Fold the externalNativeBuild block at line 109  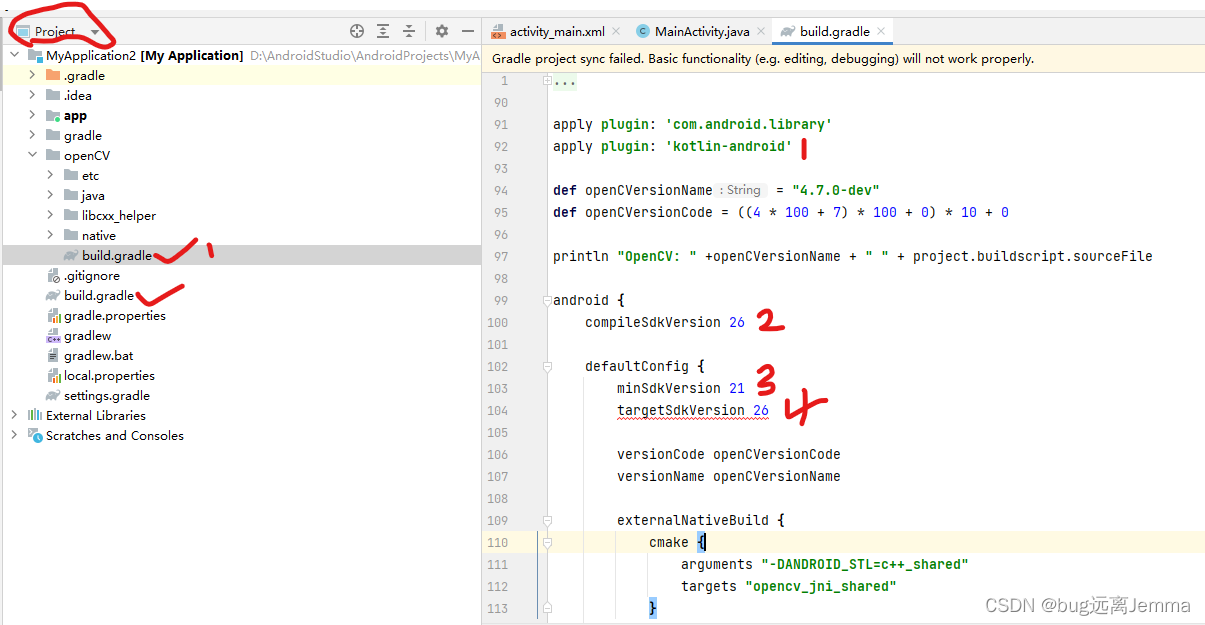[x=547, y=520]
